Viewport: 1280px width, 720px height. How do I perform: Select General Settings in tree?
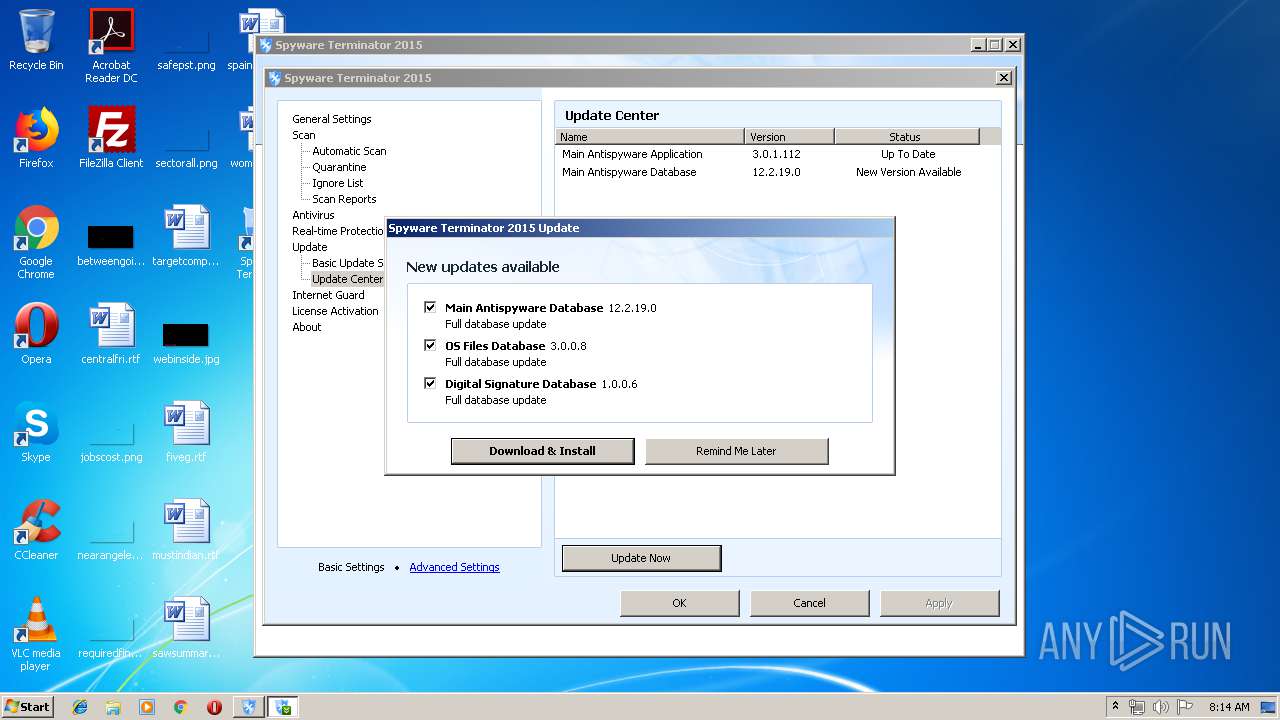pos(332,119)
